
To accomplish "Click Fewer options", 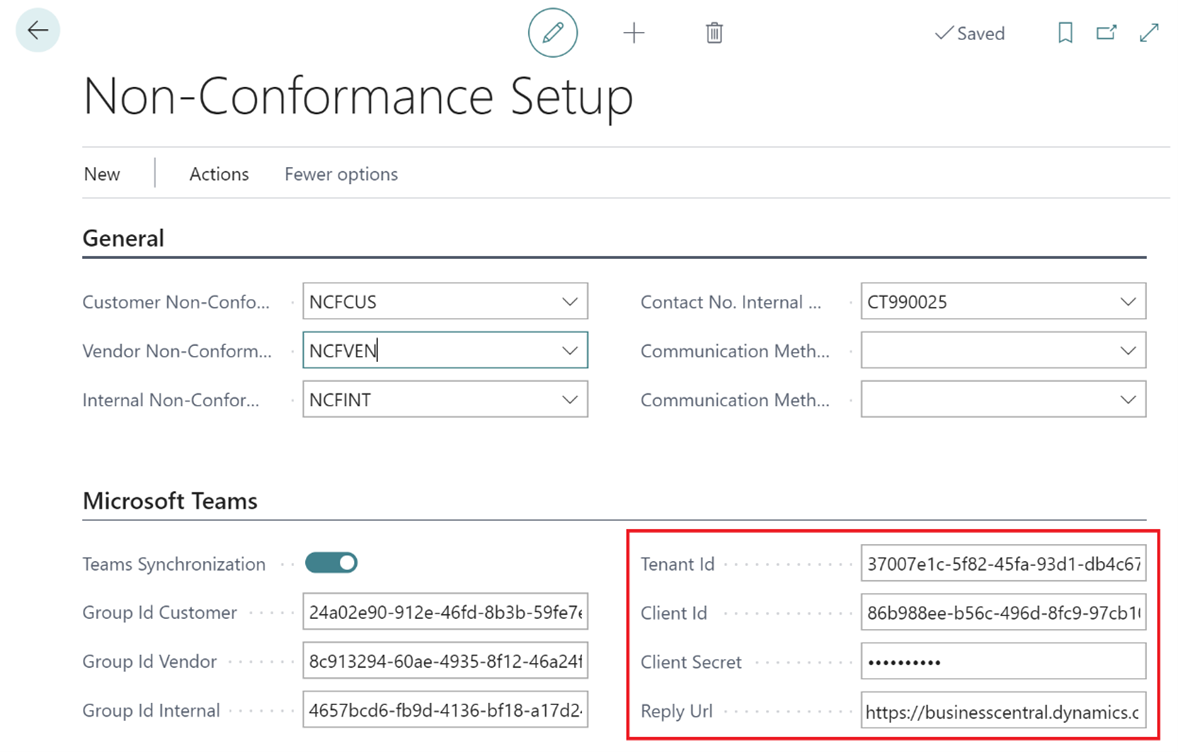I will pyautogui.click(x=341, y=174).
